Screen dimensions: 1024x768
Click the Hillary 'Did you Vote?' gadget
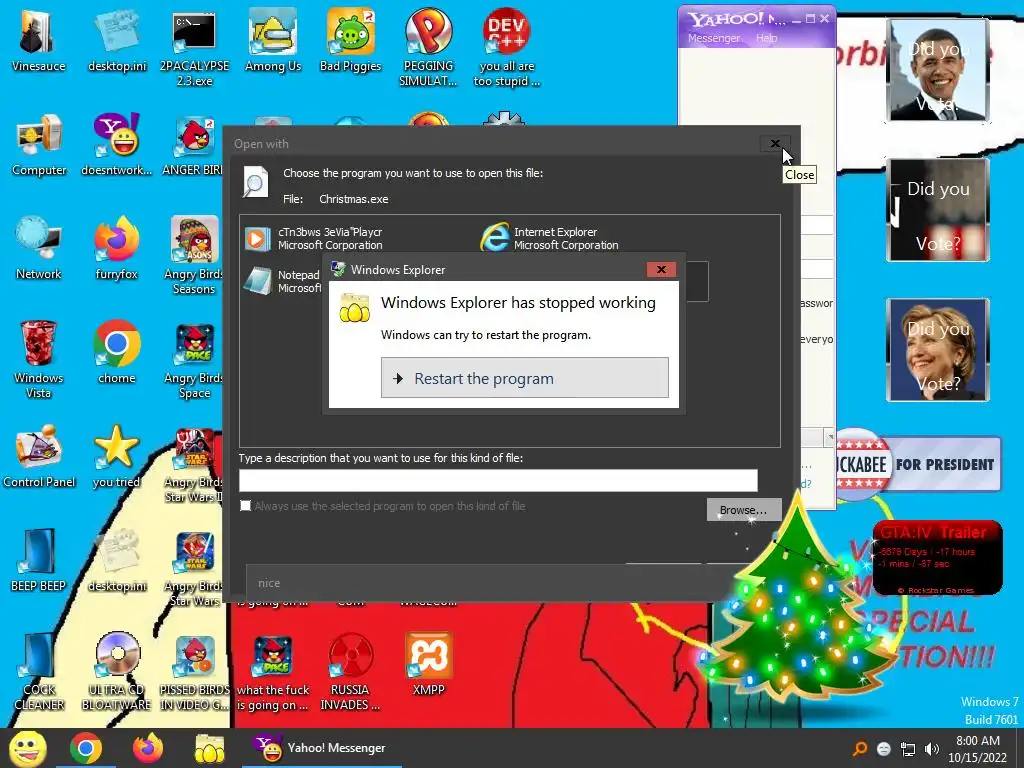point(938,349)
